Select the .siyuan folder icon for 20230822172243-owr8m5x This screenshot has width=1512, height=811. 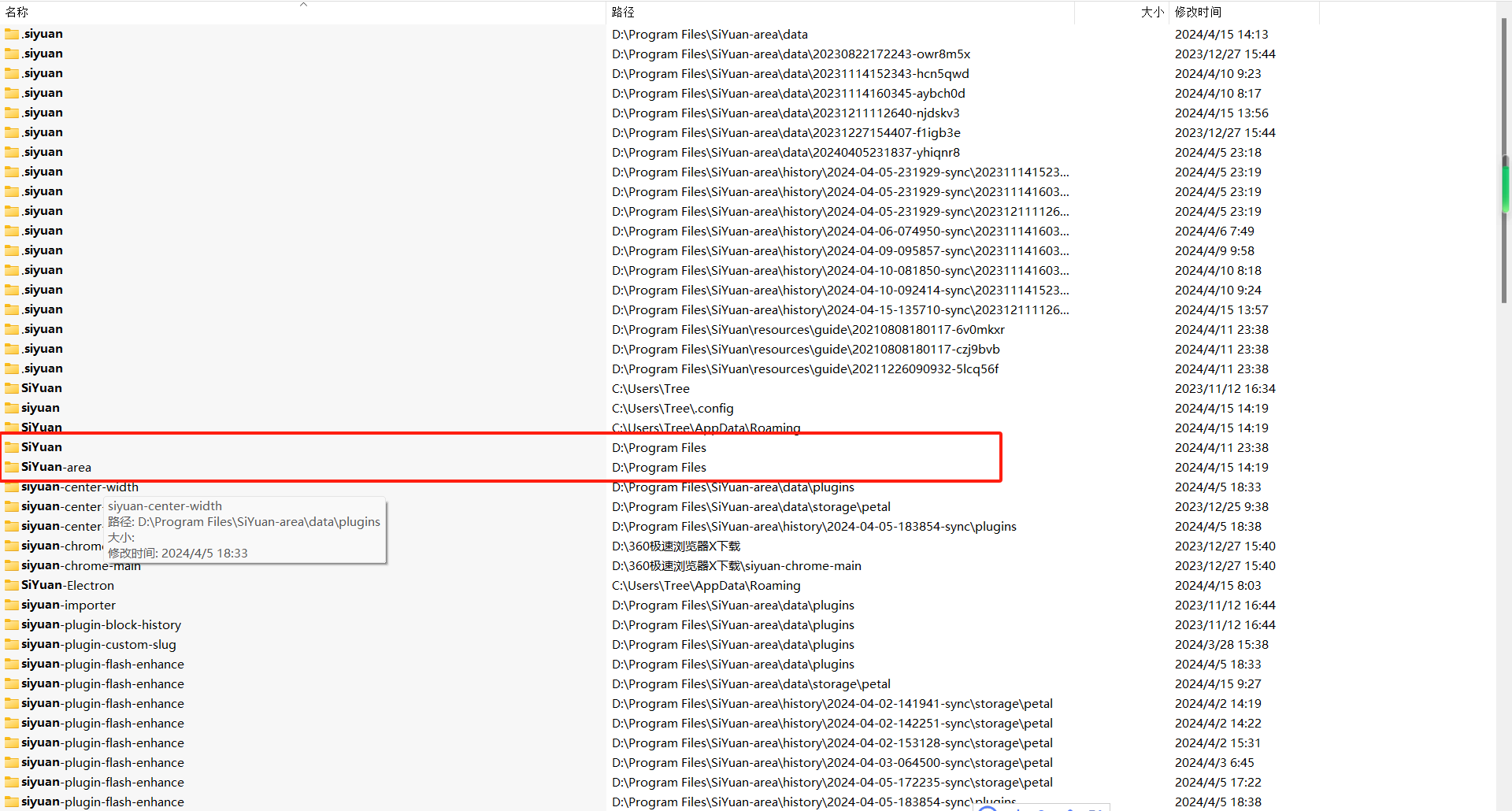coord(12,54)
